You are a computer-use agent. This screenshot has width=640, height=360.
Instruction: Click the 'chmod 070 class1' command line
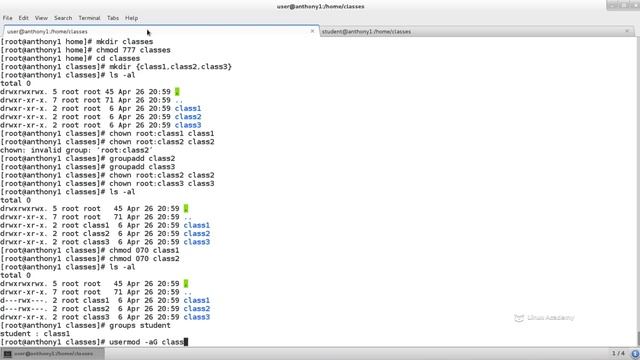[90, 250]
